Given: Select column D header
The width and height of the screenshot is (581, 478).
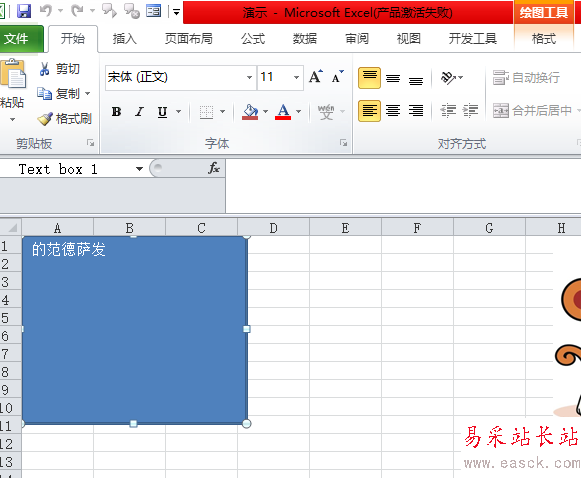Looking at the screenshot, I should pyautogui.click(x=273, y=228).
